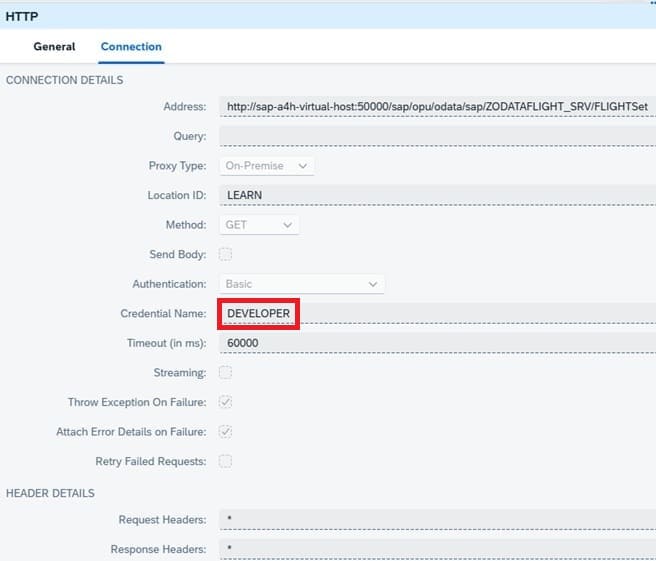Select the Connection tab
This screenshot has height=561, width=656.
131,47
